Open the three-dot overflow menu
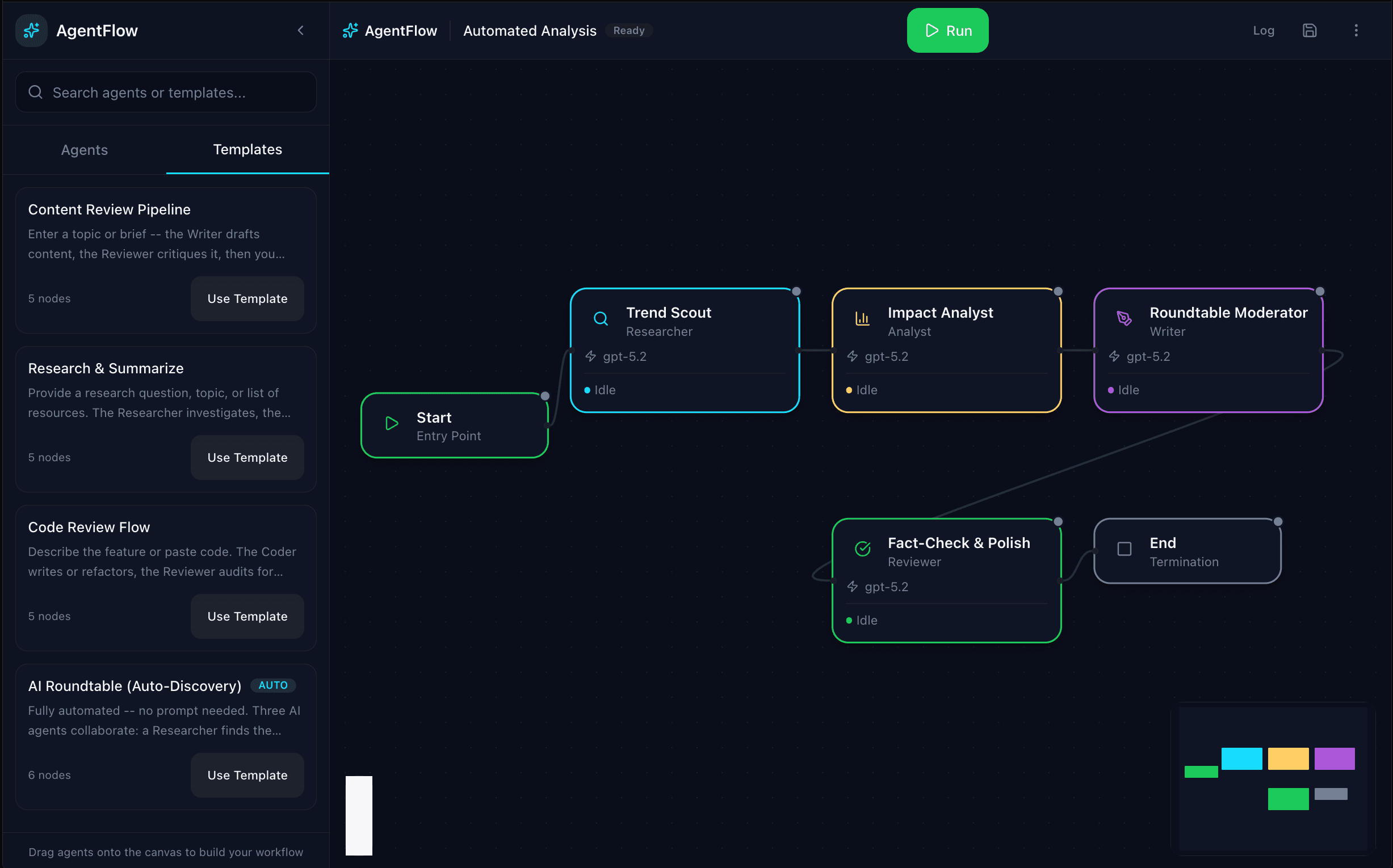Image resolution: width=1393 pixels, height=868 pixels. pyautogui.click(x=1357, y=31)
